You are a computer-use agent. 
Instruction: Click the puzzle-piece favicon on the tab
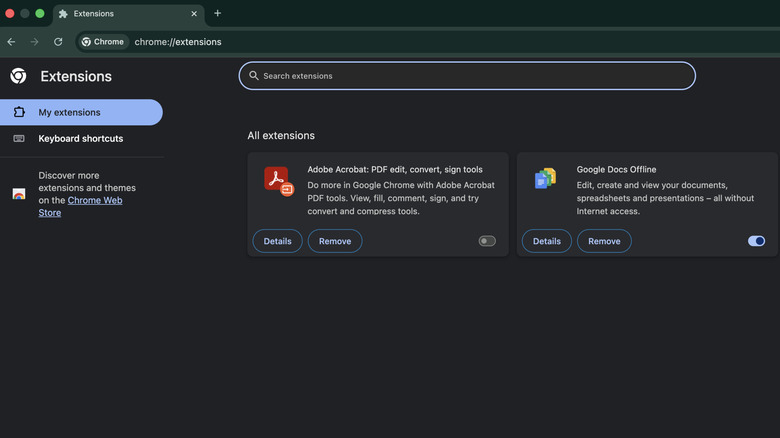(x=63, y=14)
